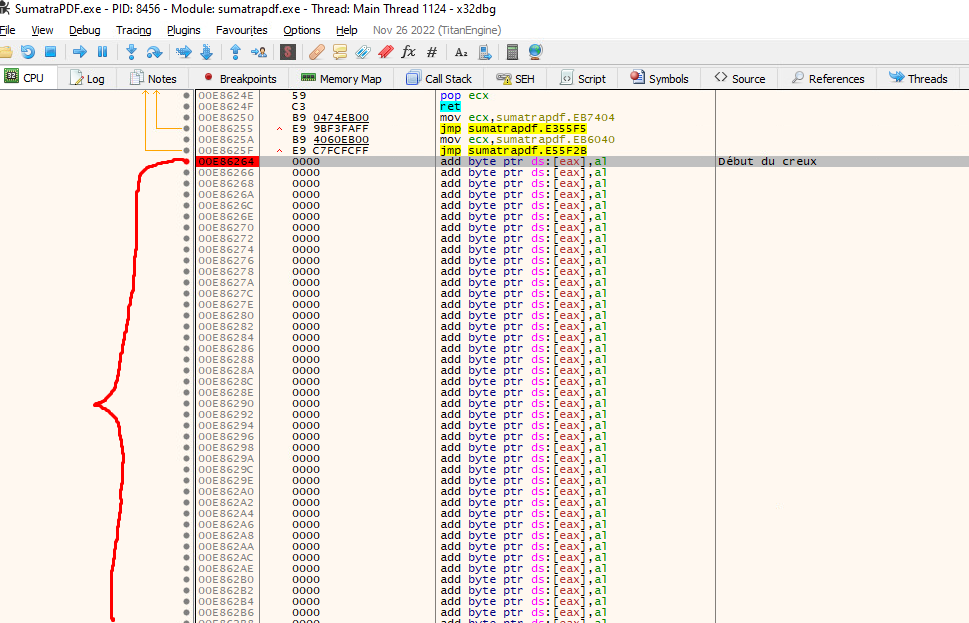969x623 pixels.
Task: Toggle breakpoint dot at address 00E8624E
Action: 187,96
